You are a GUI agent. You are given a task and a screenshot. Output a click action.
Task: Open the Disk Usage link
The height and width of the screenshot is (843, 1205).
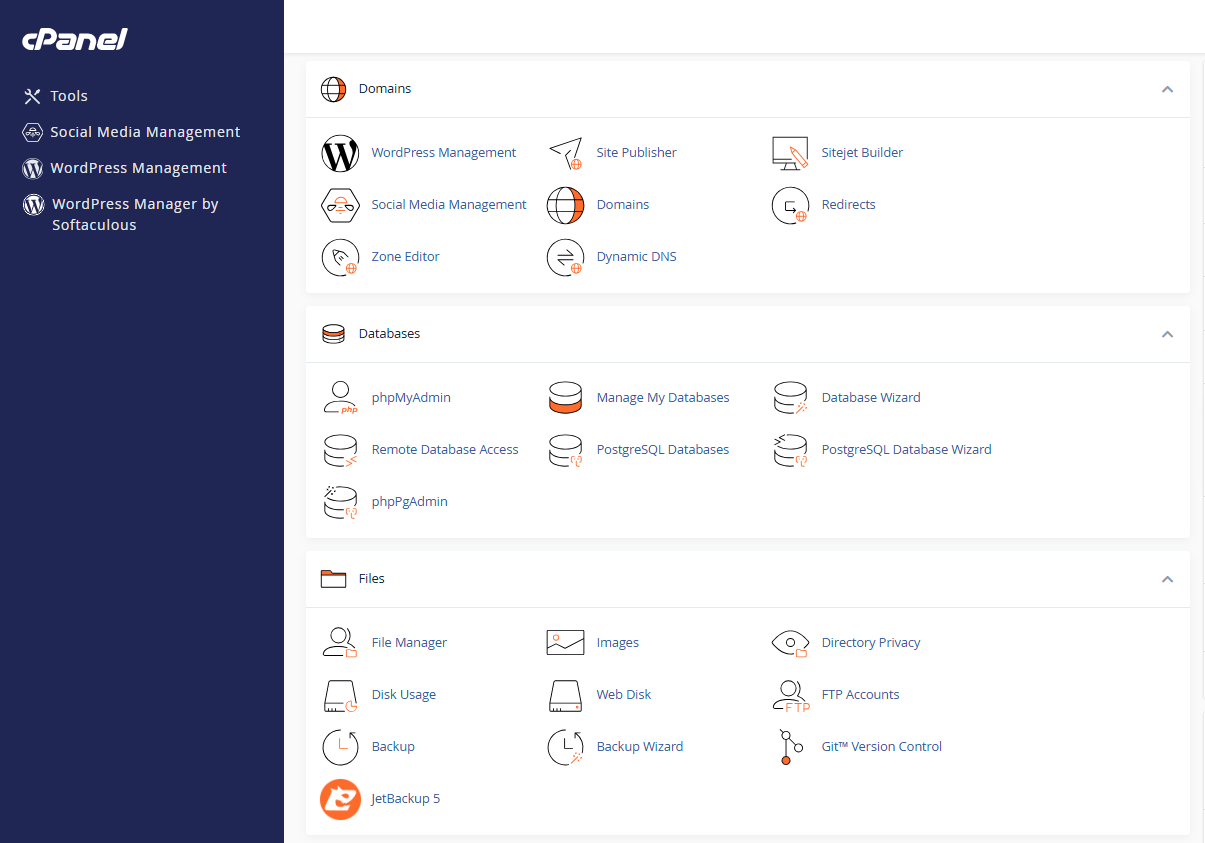pyautogui.click(x=403, y=695)
